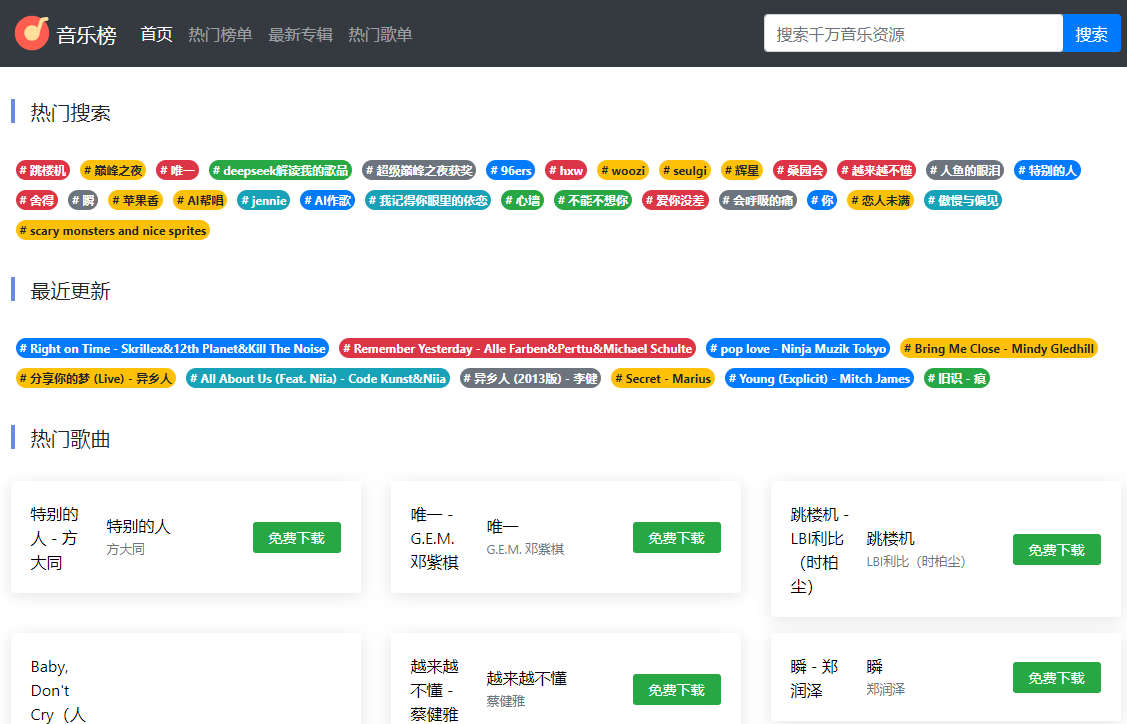The image size is (1127, 724).
Task: Select the #巅峰之夜 hot search tag
Action: [113, 170]
